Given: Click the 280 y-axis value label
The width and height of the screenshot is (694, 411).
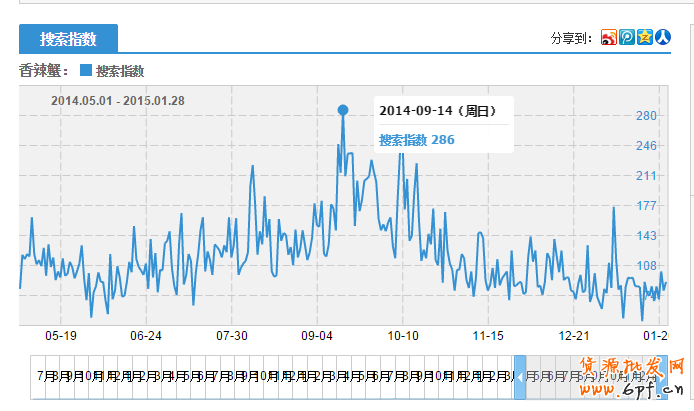Looking at the screenshot, I should 646,116.
